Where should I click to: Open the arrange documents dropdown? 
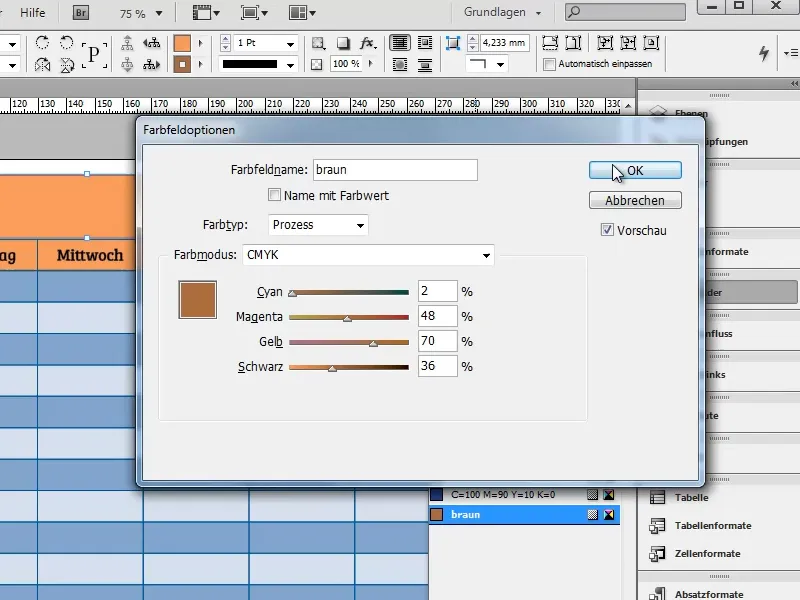[302, 13]
